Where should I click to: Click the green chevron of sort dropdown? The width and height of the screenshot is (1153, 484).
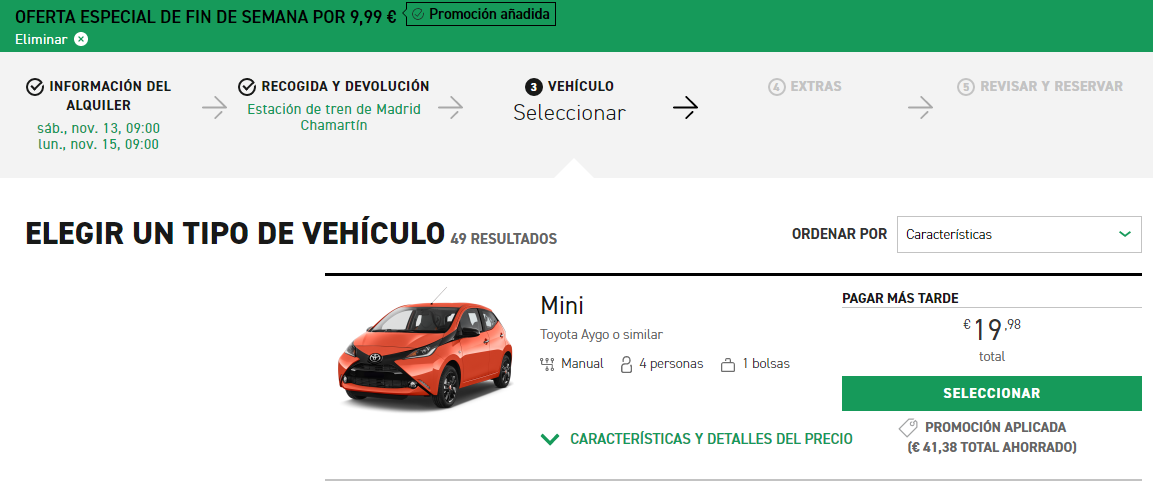click(x=1124, y=234)
